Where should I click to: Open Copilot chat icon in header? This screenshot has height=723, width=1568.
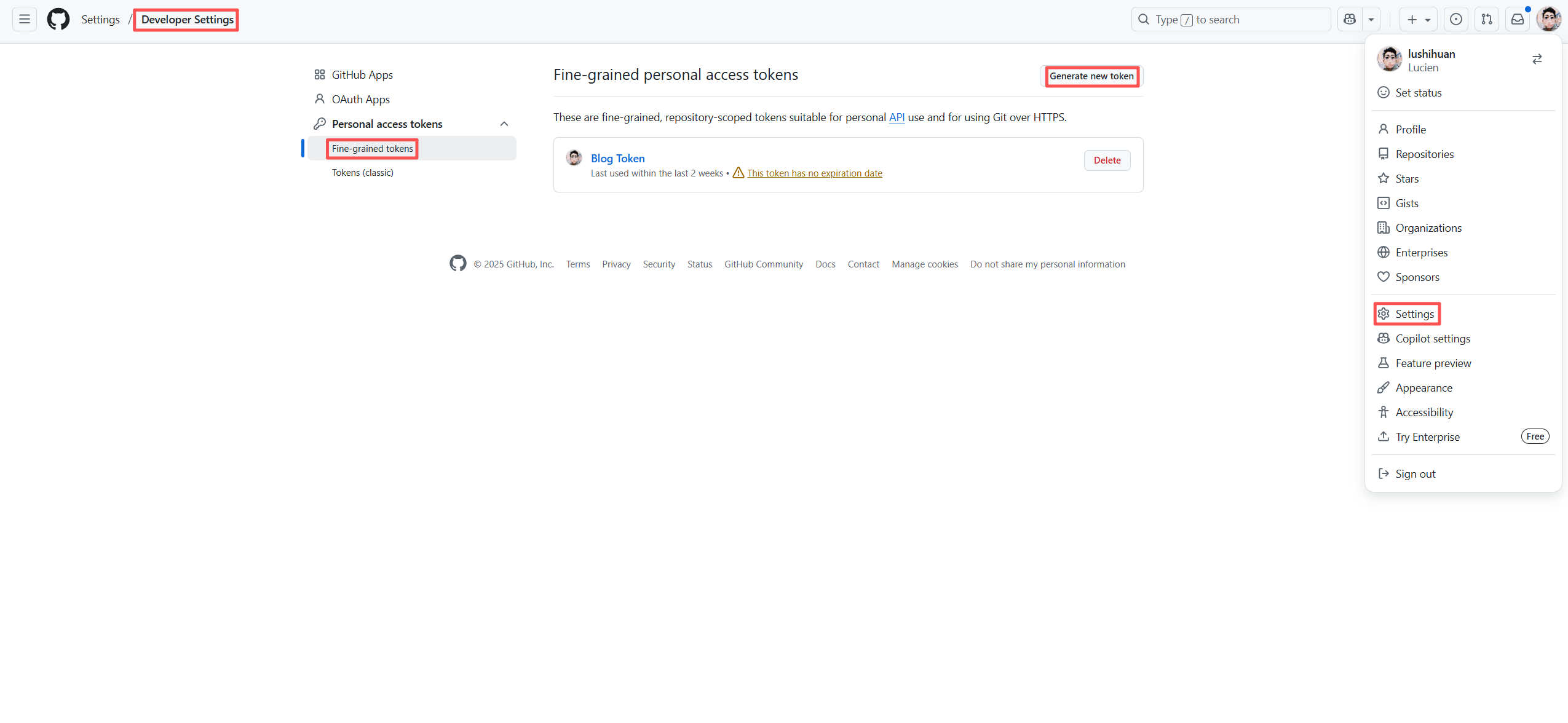click(1350, 19)
